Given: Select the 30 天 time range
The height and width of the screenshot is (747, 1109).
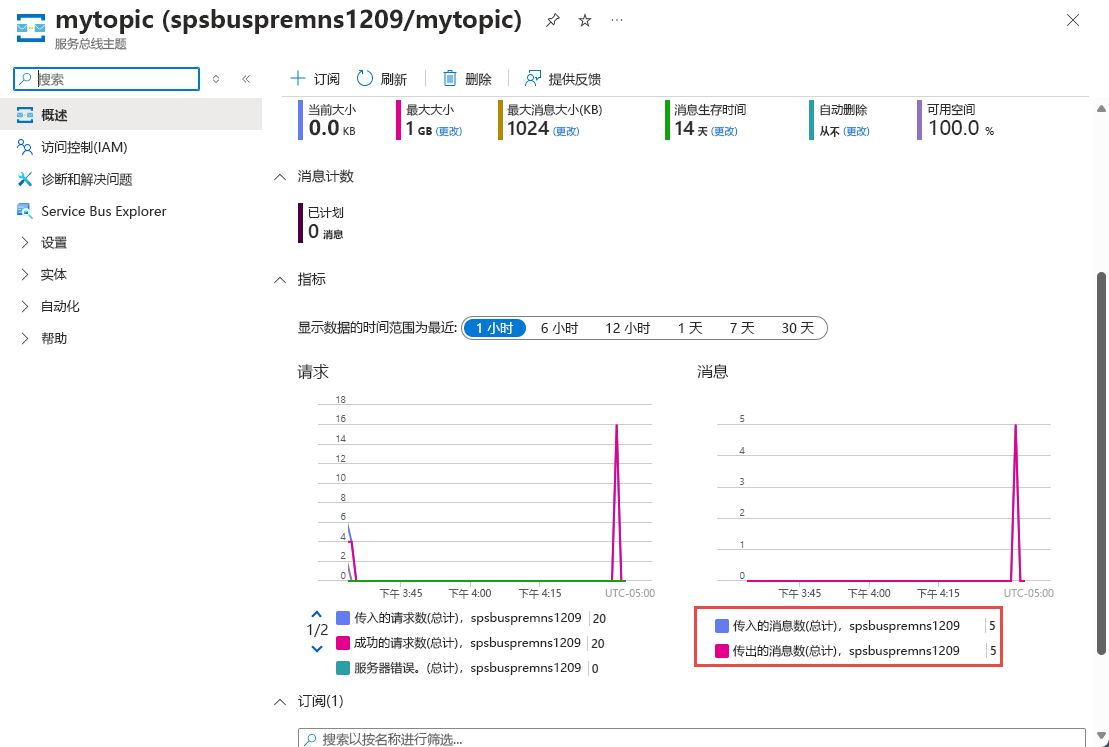Looking at the screenshot, I should pos(798,328).
